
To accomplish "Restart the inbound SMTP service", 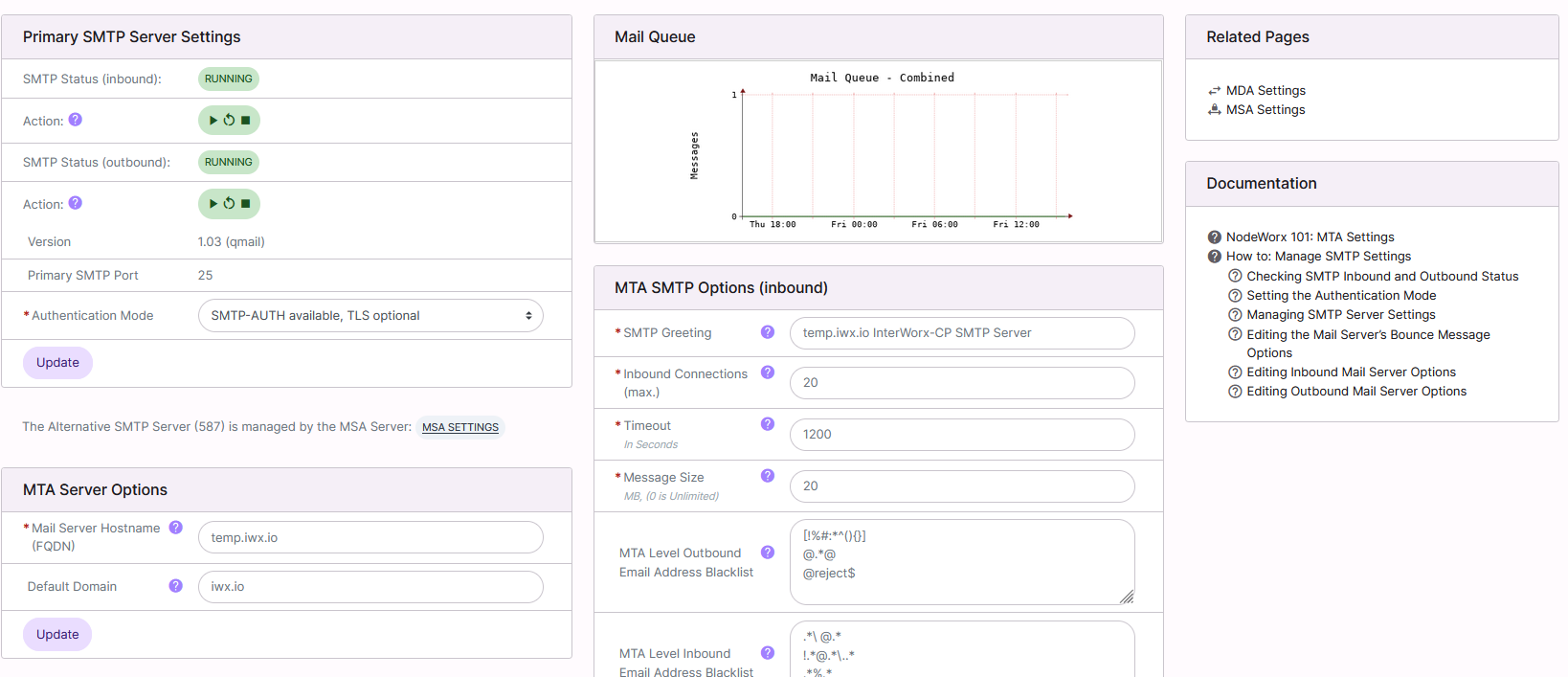I will click(x=229, y=121).
